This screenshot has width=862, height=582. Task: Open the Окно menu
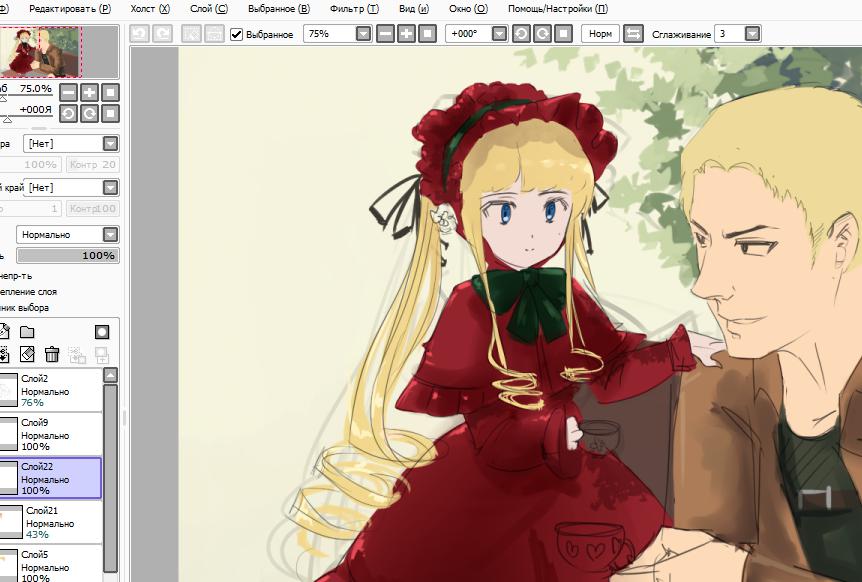click(x=468, y=9)
